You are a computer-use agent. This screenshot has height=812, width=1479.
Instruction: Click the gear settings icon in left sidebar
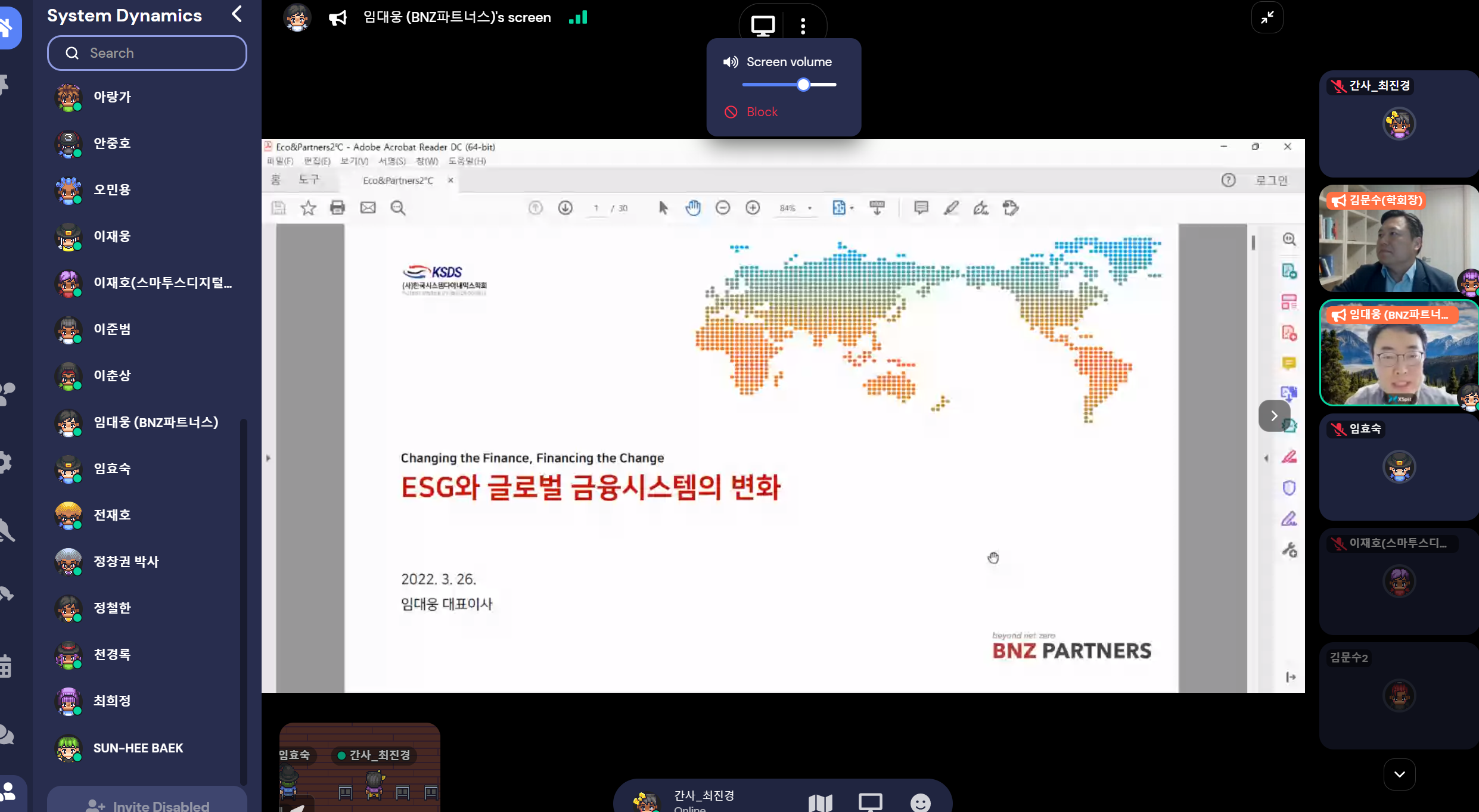coord(6,462)
